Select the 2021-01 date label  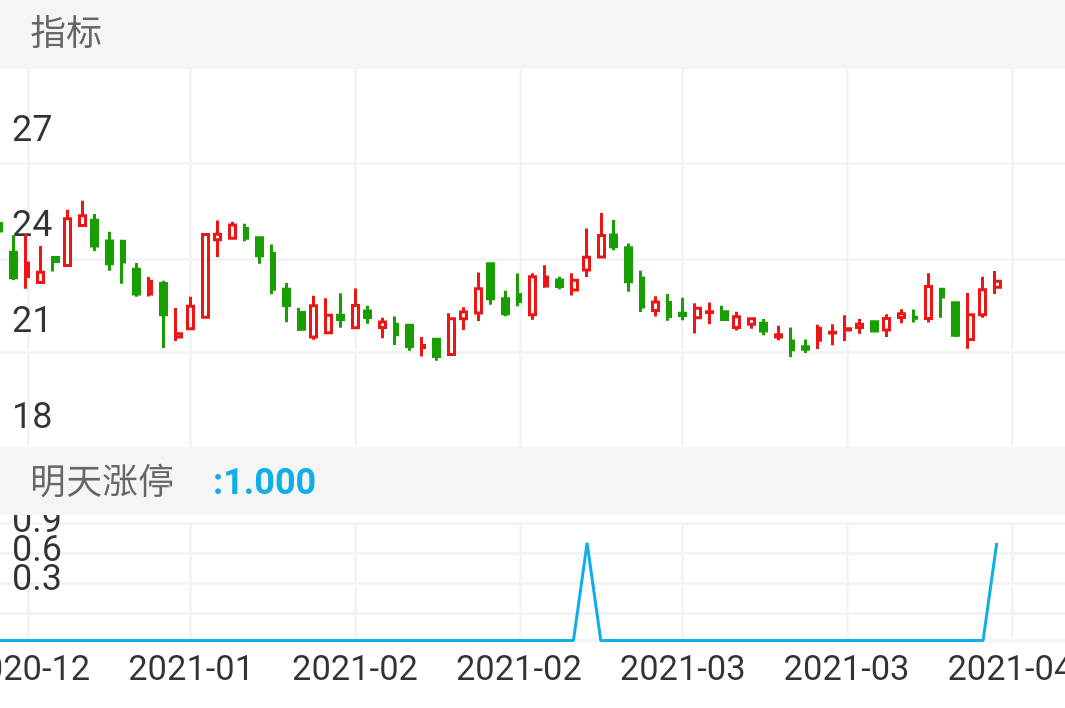(x=191, y=668)
